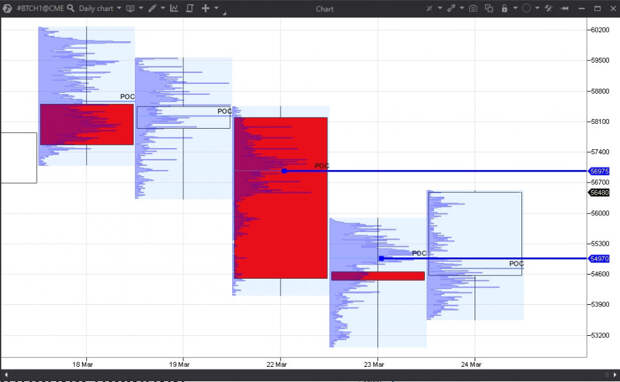The width and height of the screenshot is (620, 382).
Task: Click the chart mode monitor icon
Action: (130, 8)
